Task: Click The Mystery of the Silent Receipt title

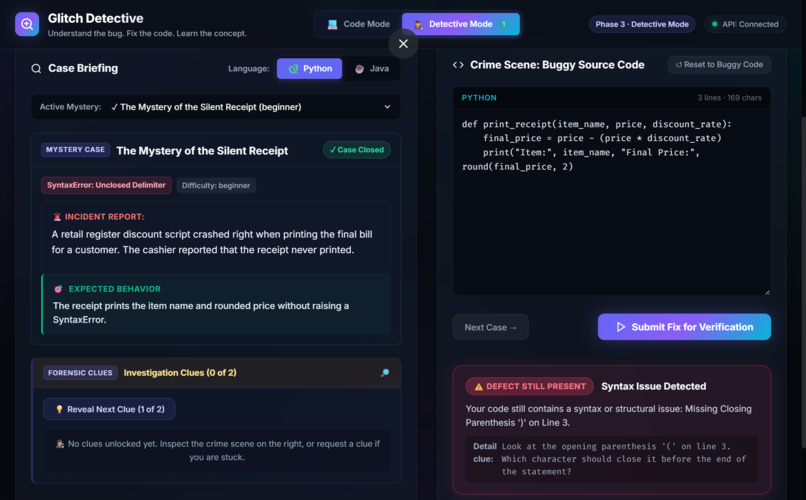Action: (202, 151)
